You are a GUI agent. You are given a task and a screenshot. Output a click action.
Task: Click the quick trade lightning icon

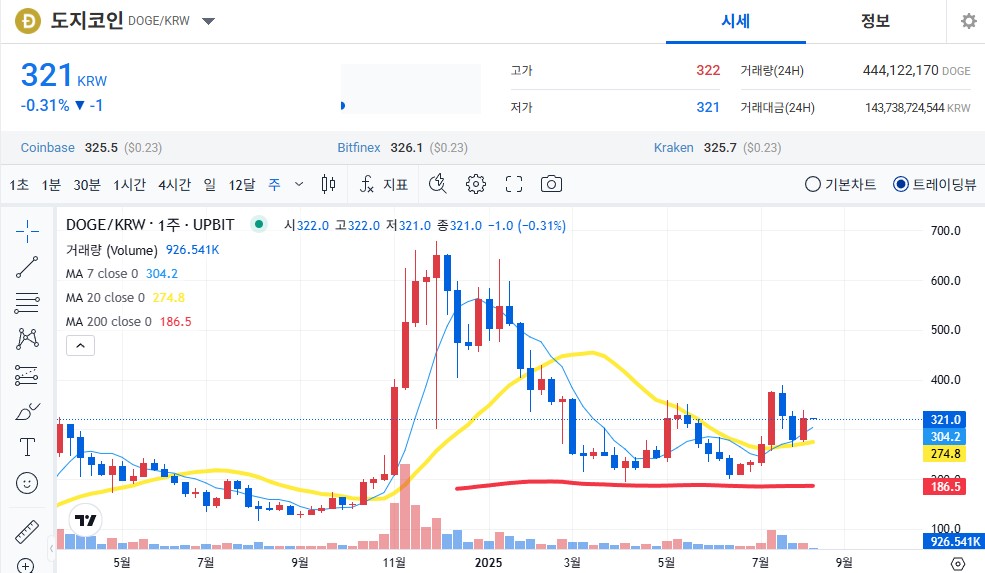pos(438,184)
